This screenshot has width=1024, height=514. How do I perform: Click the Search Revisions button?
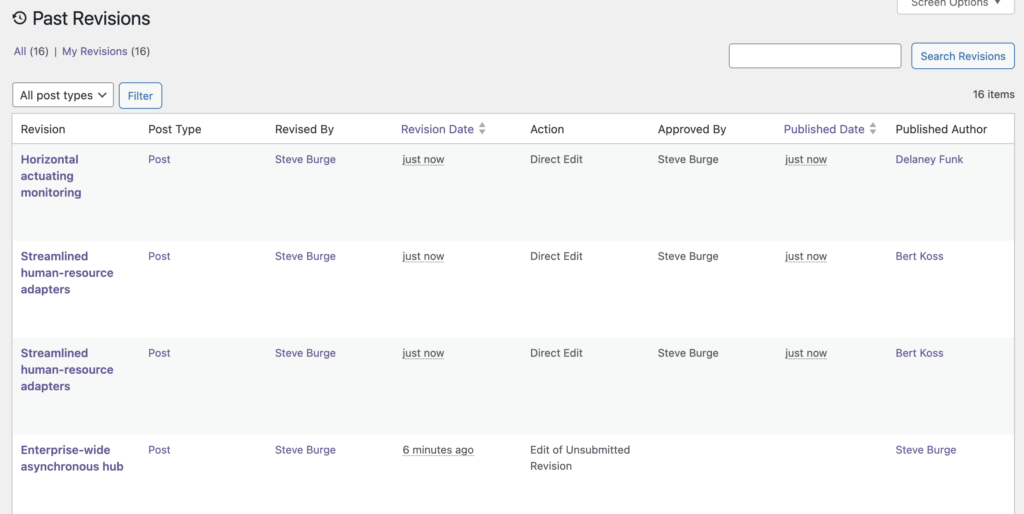coord(962,56)
